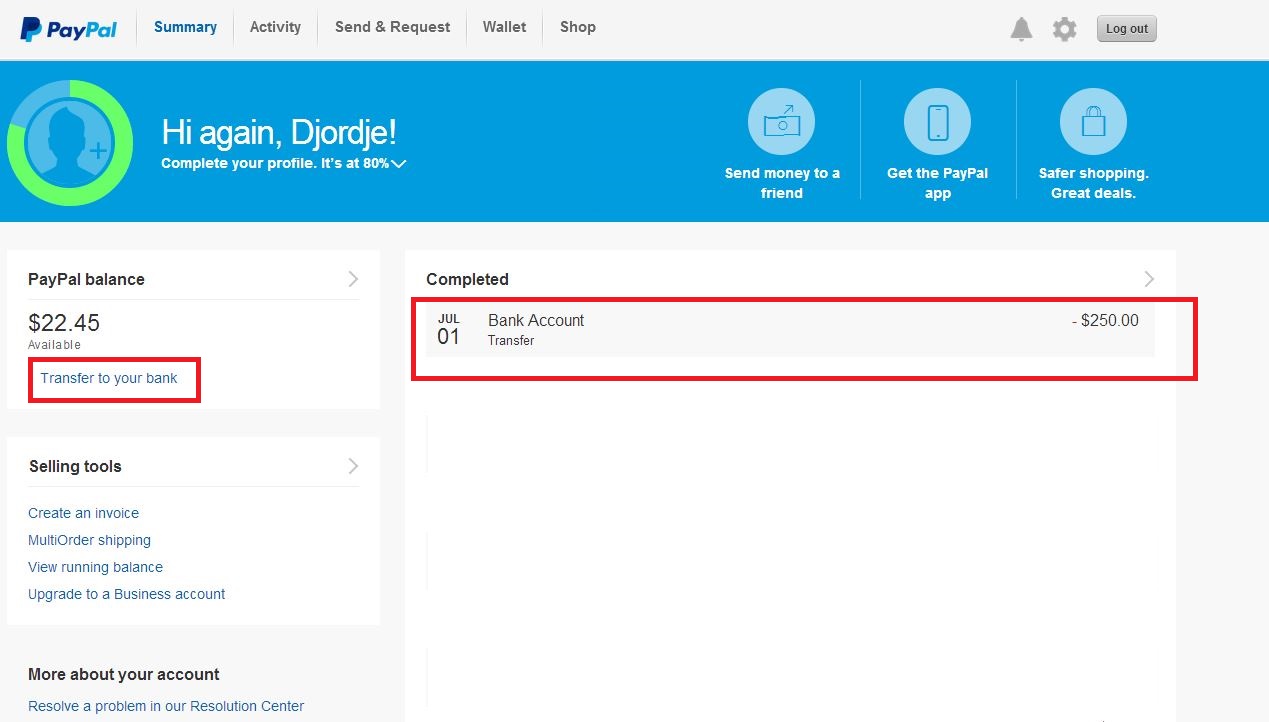1269x722 pixels.
Task: Open the settings gear icon
Action: tap(1065, 29)
